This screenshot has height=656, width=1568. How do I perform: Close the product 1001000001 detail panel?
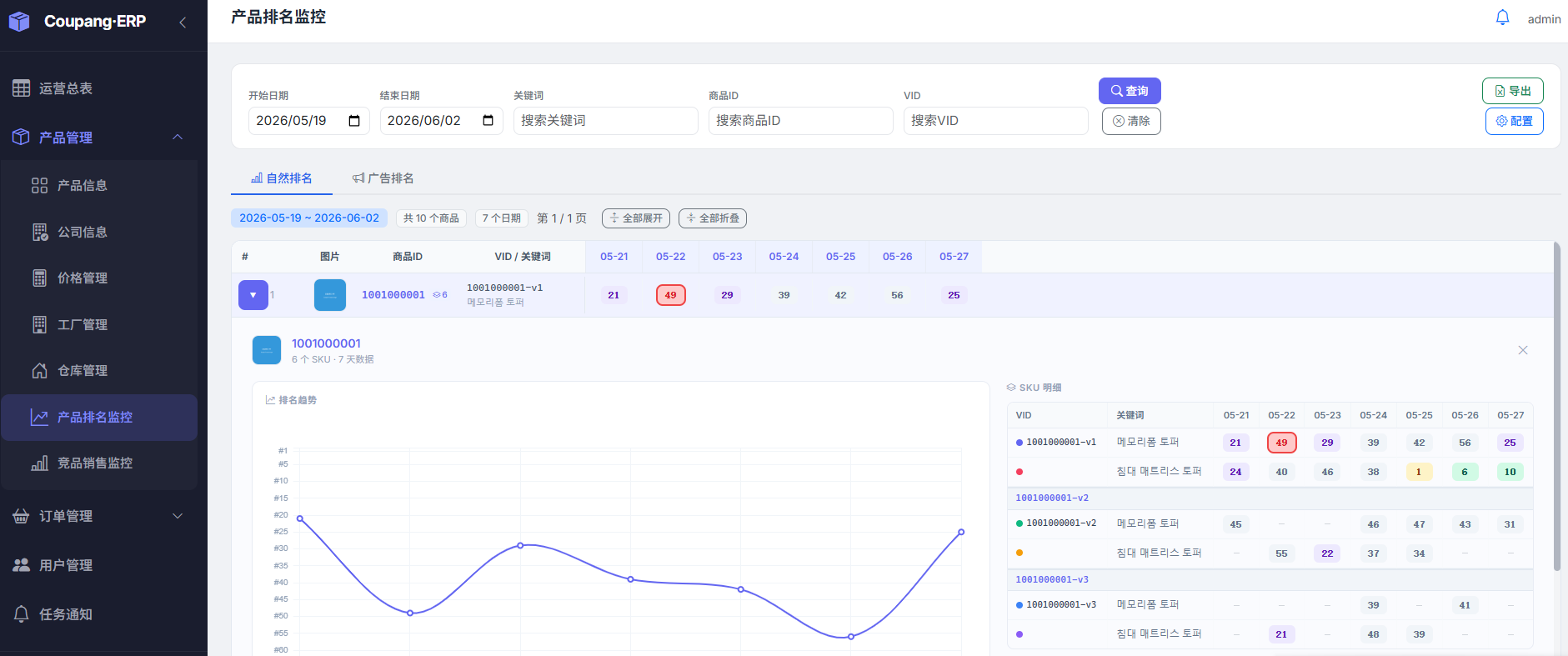click(1522, 350)
